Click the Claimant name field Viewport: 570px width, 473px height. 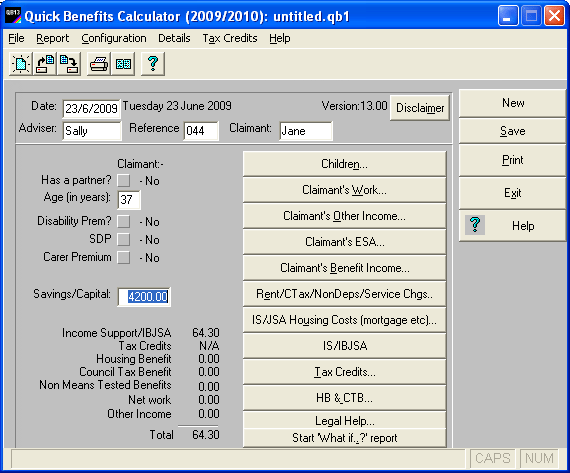pos(306,131)
